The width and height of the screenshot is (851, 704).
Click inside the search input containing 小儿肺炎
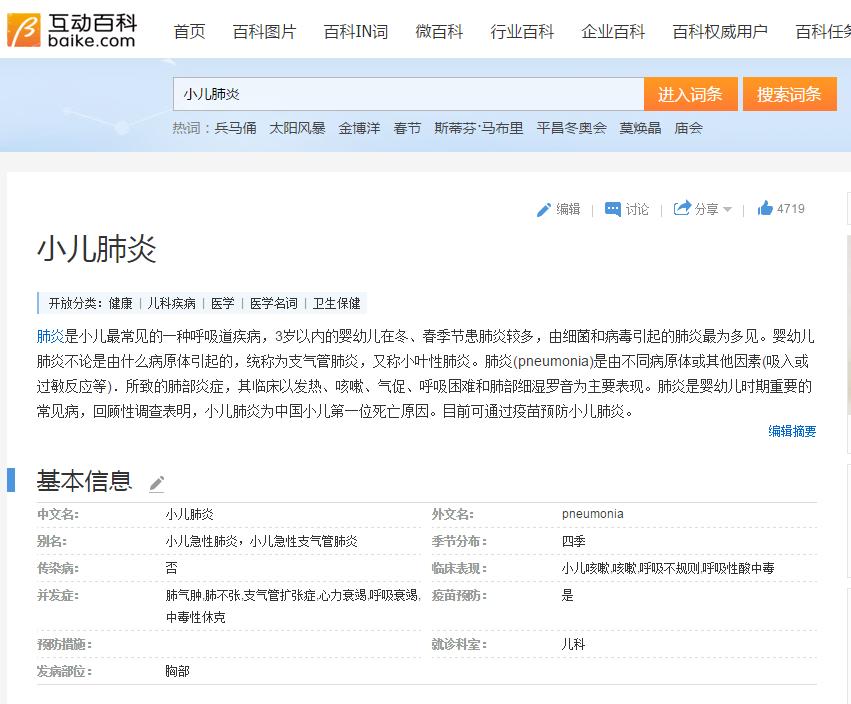pos(400,92)
